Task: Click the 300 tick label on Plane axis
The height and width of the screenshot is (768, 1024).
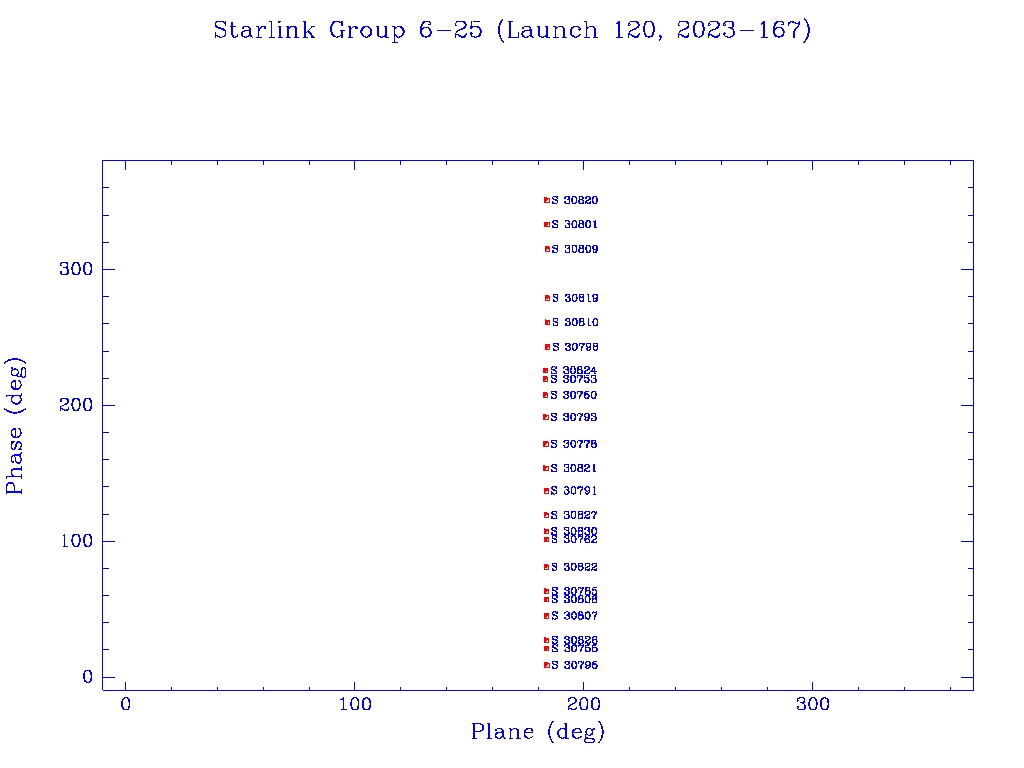Action: (813, 705)
